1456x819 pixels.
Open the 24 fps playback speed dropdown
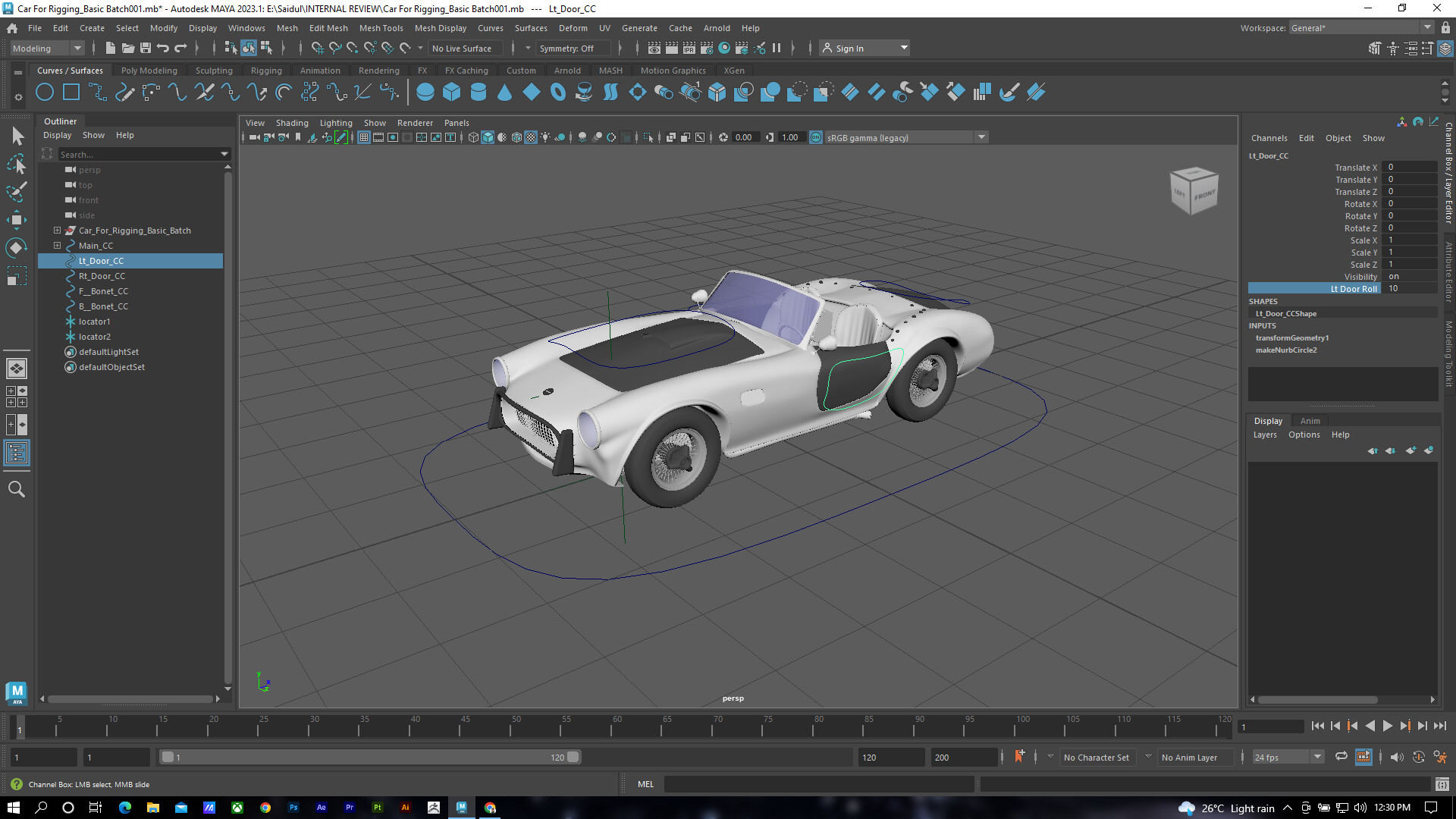tap(1319, 757)
